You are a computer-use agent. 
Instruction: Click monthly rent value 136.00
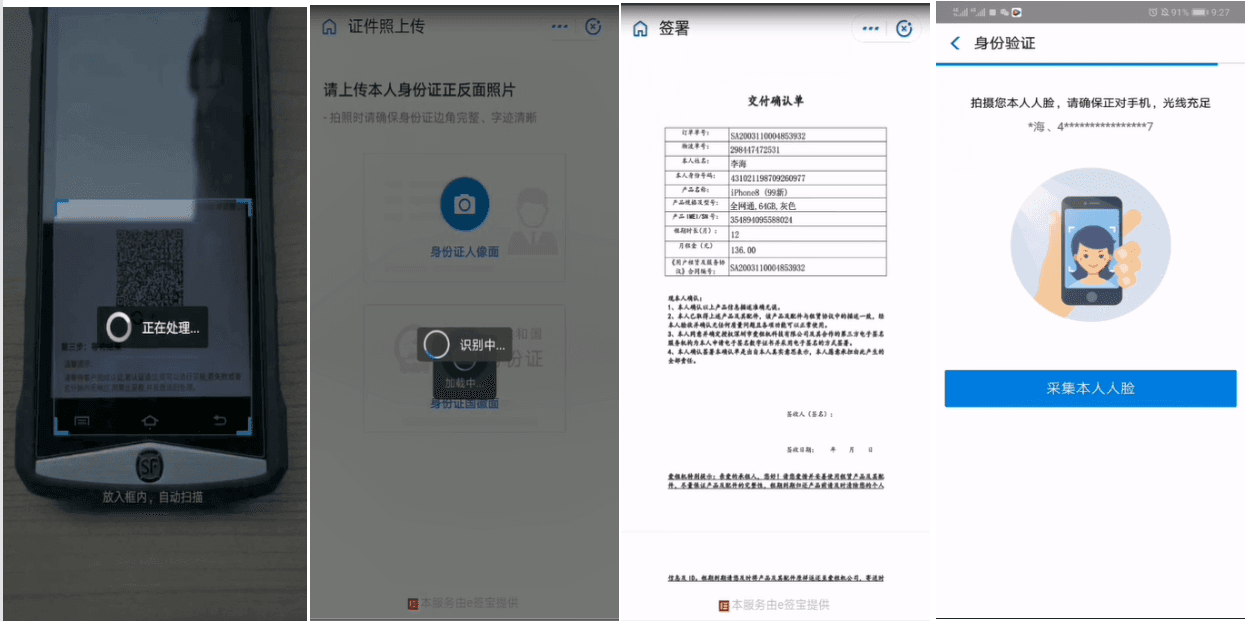(743, 250)
